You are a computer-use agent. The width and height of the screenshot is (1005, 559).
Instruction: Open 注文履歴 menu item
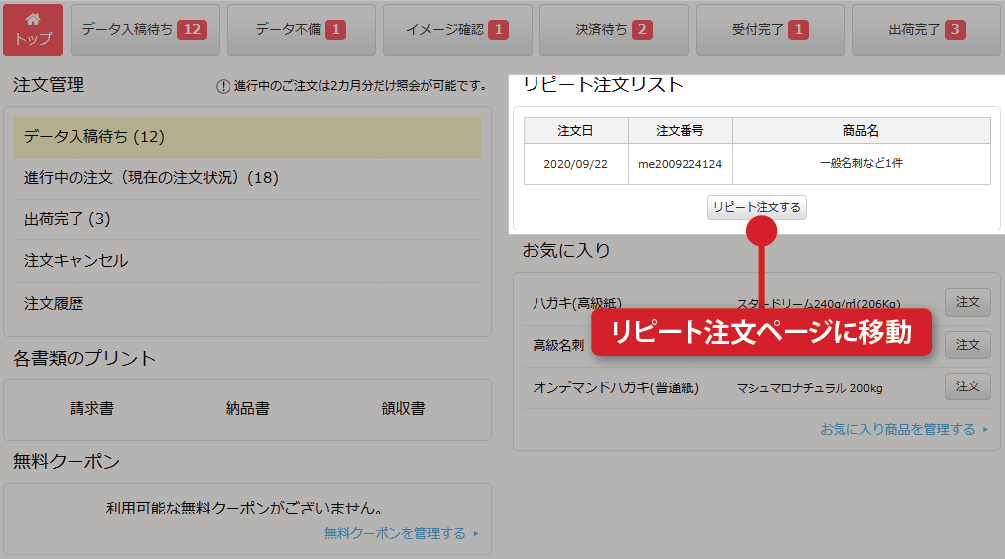pos(247,303)
